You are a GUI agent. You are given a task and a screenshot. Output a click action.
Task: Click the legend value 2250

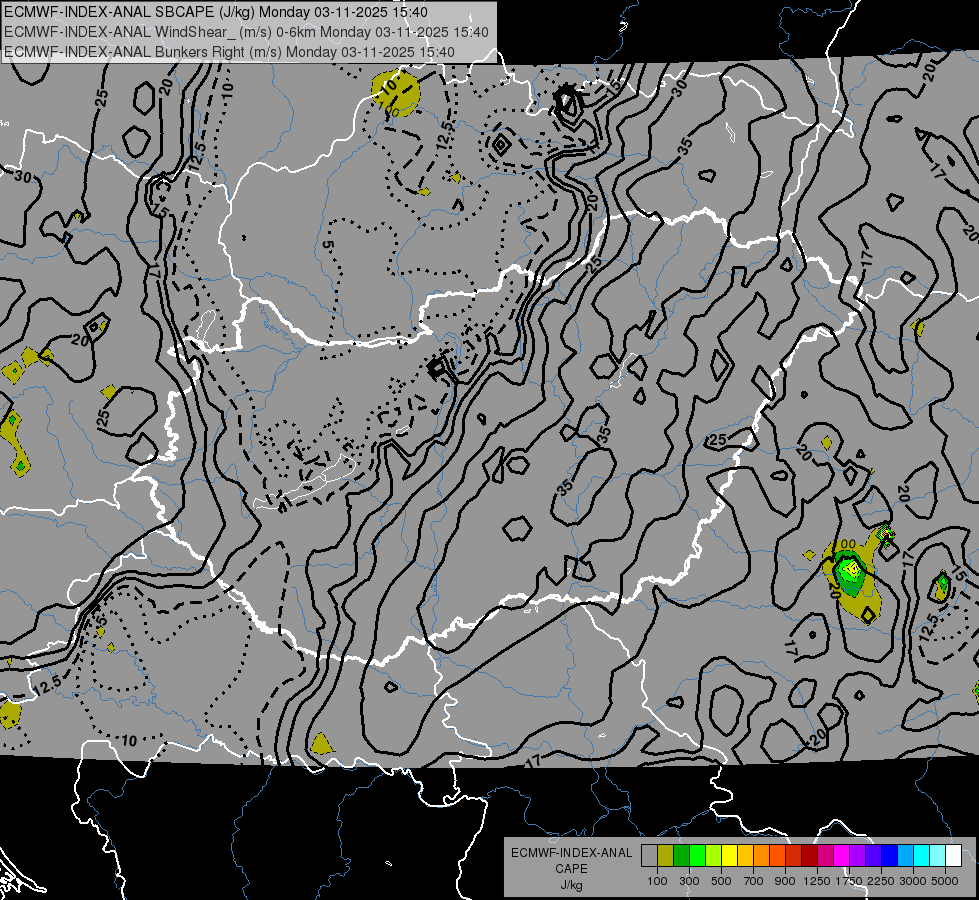point(881,881)
